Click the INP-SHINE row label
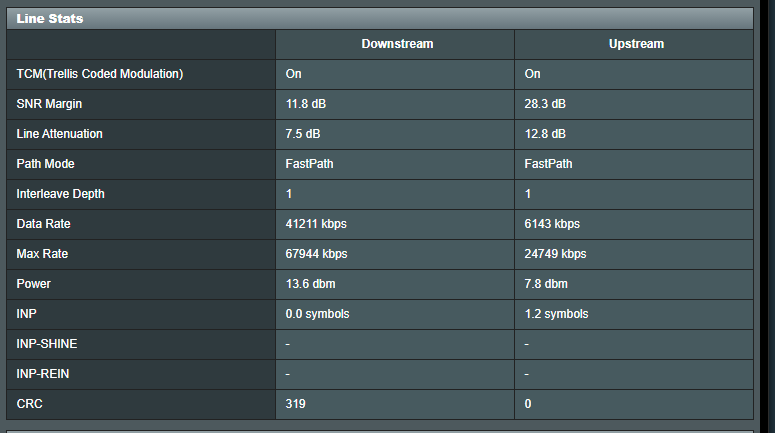The image size is (775, 433). (46, 344)
